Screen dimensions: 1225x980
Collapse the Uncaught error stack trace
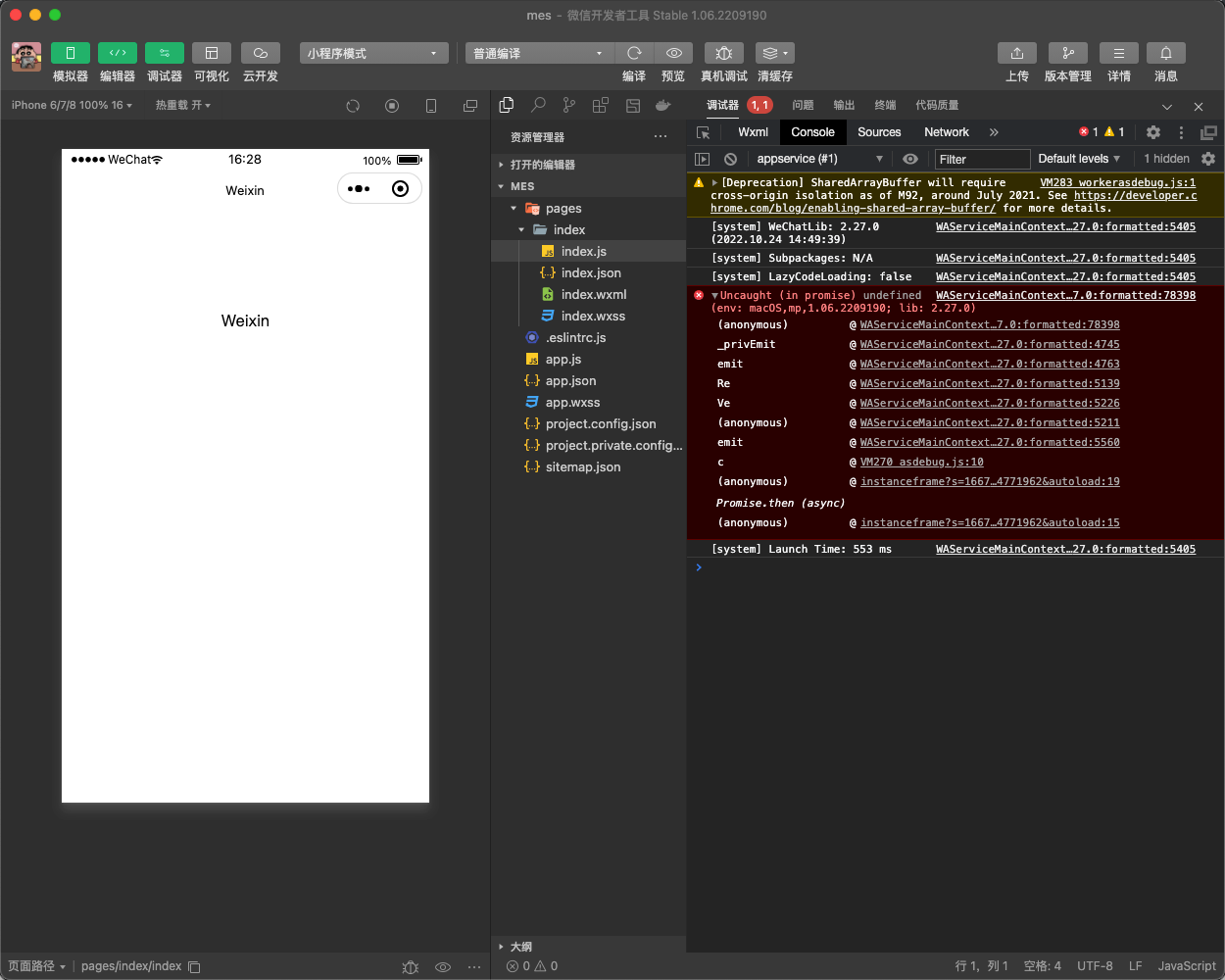(715, 295)
